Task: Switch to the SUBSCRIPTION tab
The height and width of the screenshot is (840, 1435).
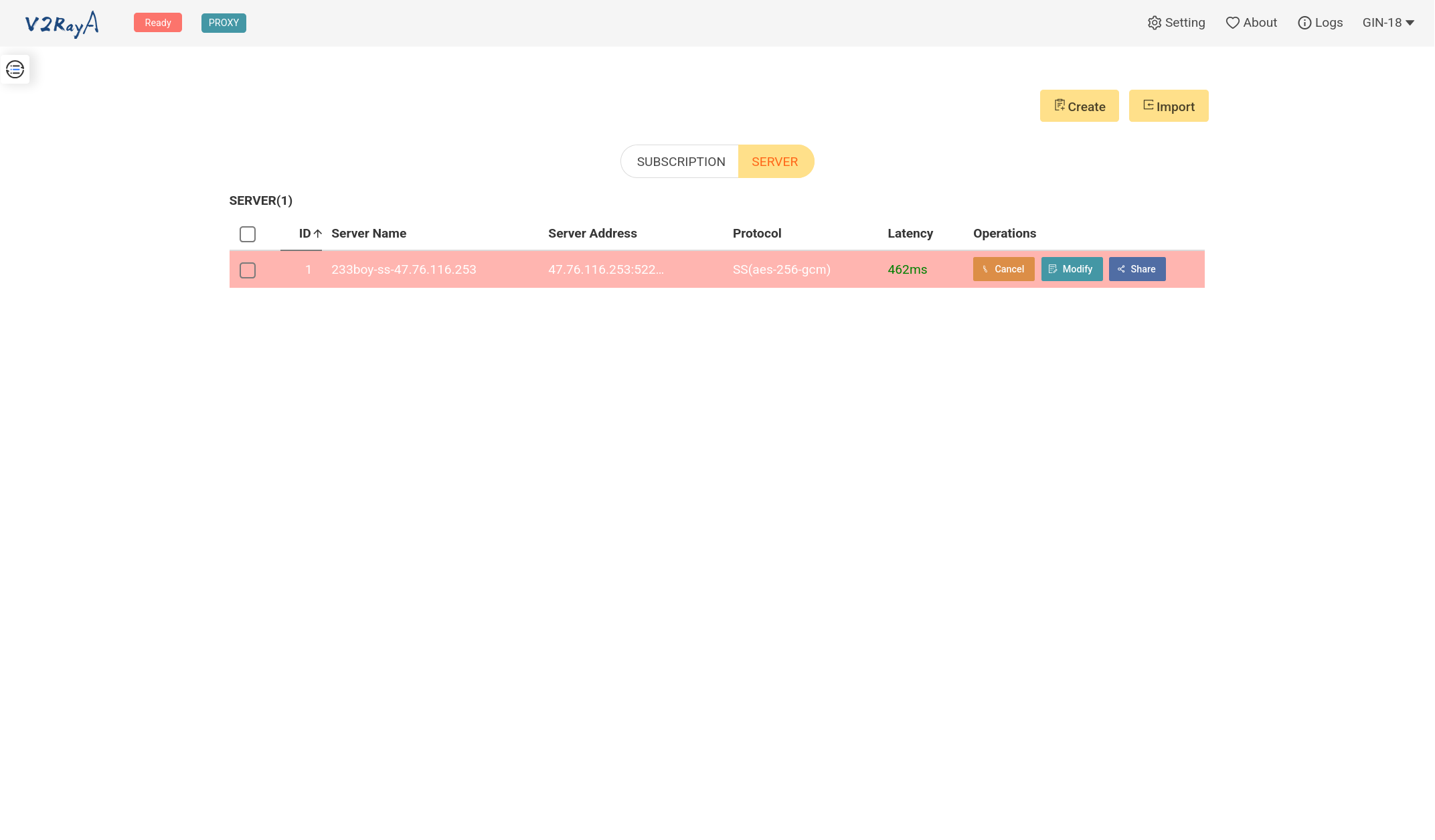Action: 680,162
